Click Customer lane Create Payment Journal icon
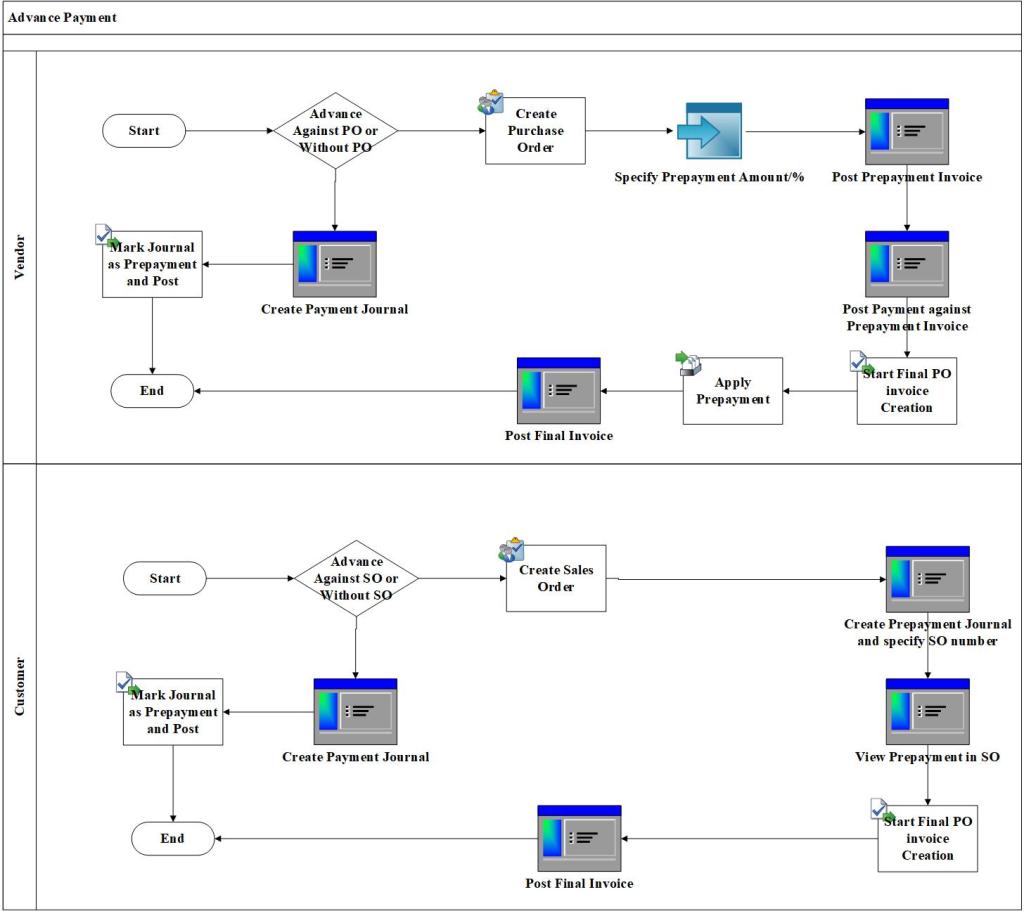Image resolution: width=1024 pixels, height=911 pixels. 355,711
